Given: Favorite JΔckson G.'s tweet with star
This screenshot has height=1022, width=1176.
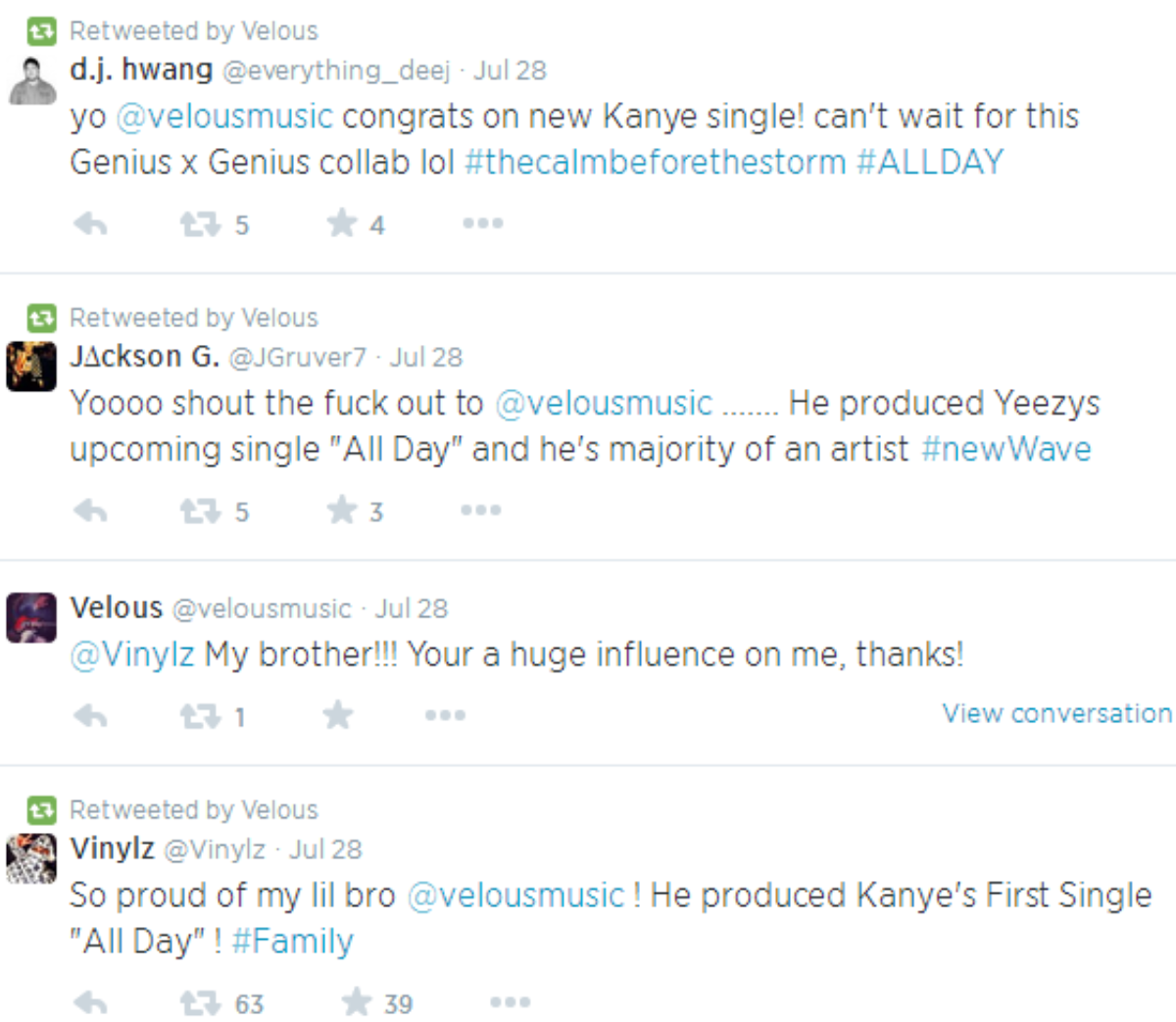Looking at the screenshot, I should coord(342,510).
